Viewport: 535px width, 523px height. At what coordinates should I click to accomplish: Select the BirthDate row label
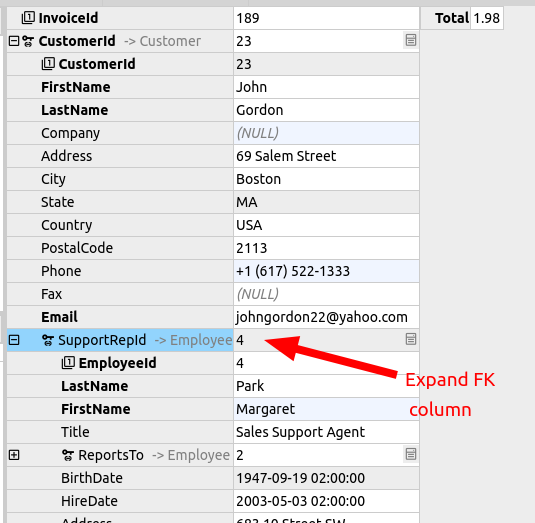pyautogui.click(x=120, y=478)
